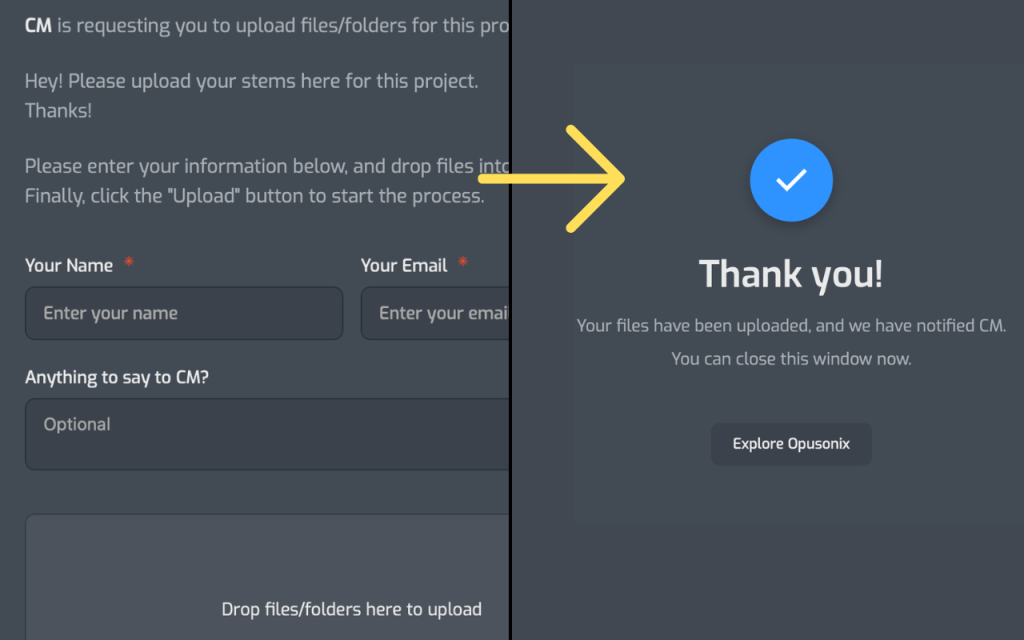Click the Optional message text box

(267, 434)
